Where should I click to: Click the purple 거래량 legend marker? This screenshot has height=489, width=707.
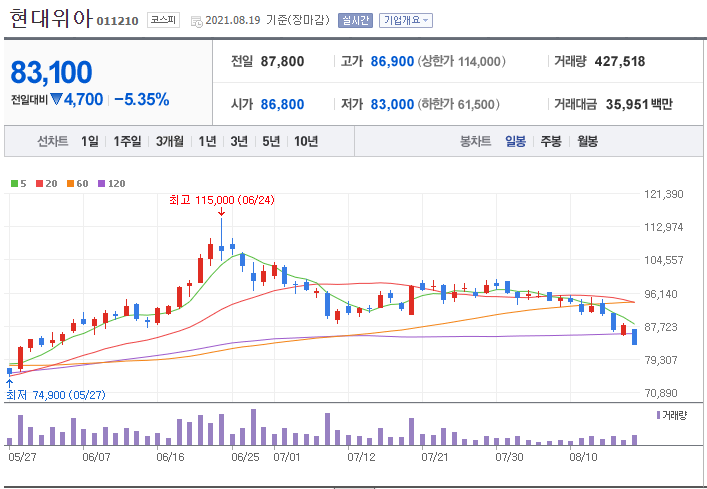[x=659, y=415]
